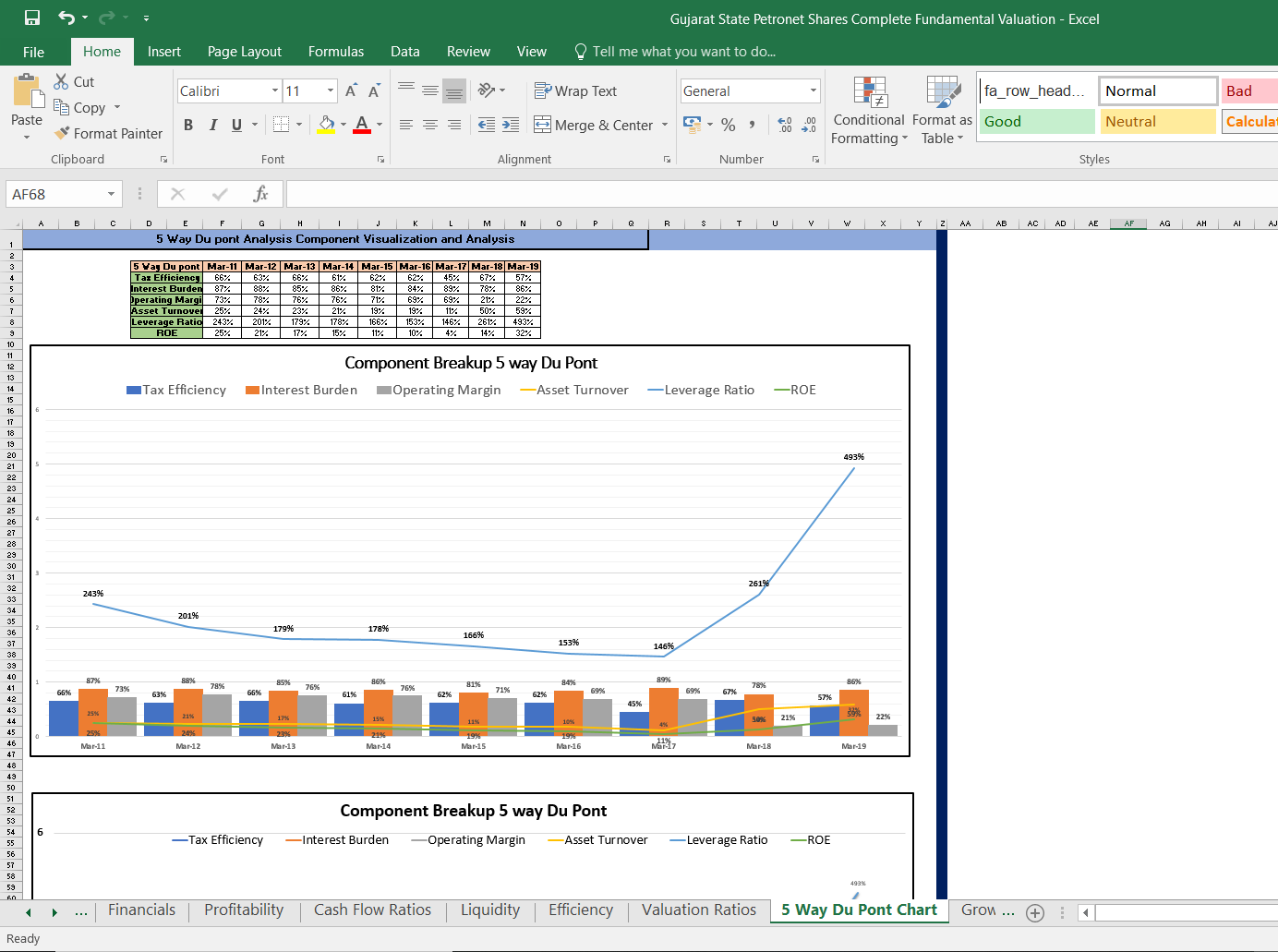This screenshot has width=1278, height=952.
Task: Align text right icon
Action: tap(454, 125)
